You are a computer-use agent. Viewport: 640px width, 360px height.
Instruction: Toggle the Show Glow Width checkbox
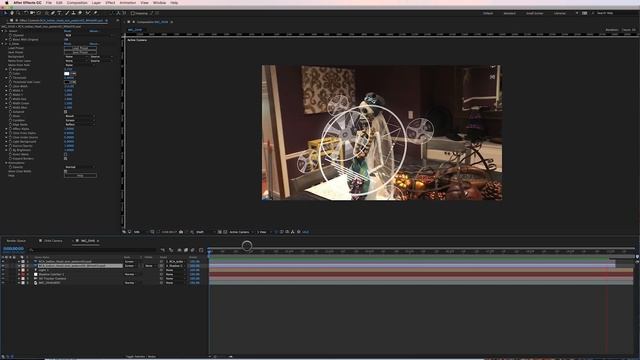pyautogui.click(x=65, y=171)
